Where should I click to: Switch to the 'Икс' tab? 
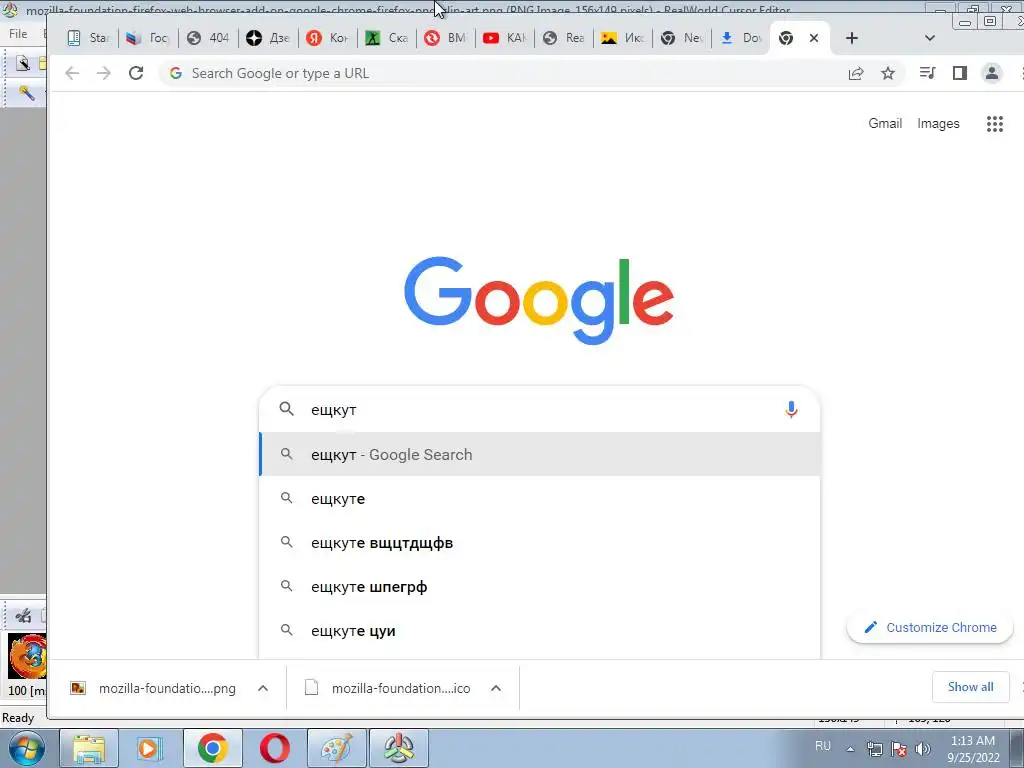tap(623, 38)
